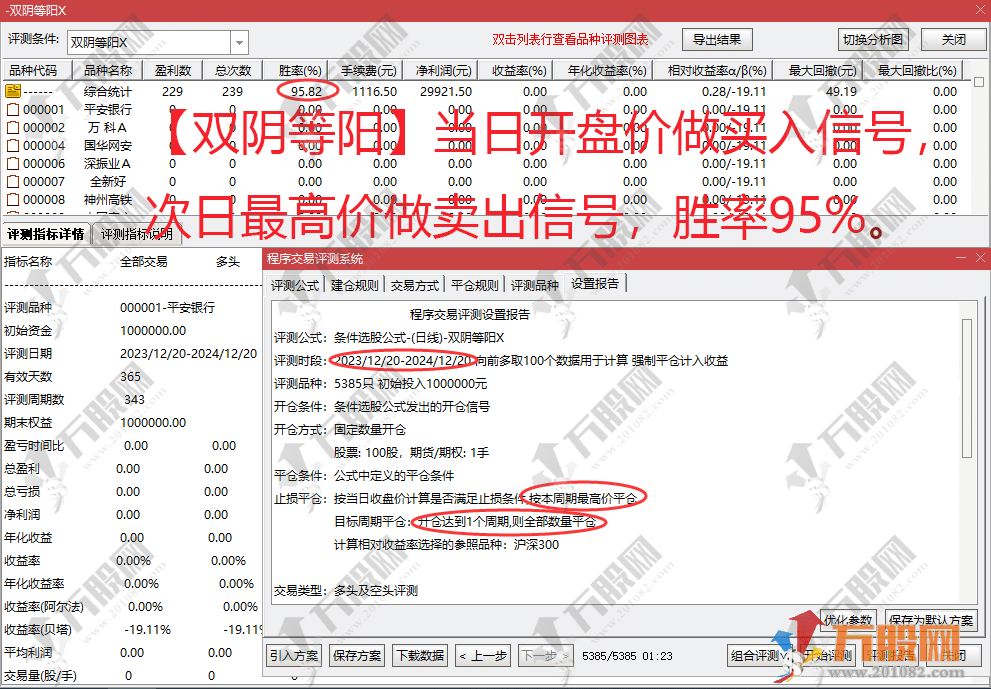The height and width of the screenshot is (689, 991).
Task: Open the 评测品种 tab
Action: point(535,285)
